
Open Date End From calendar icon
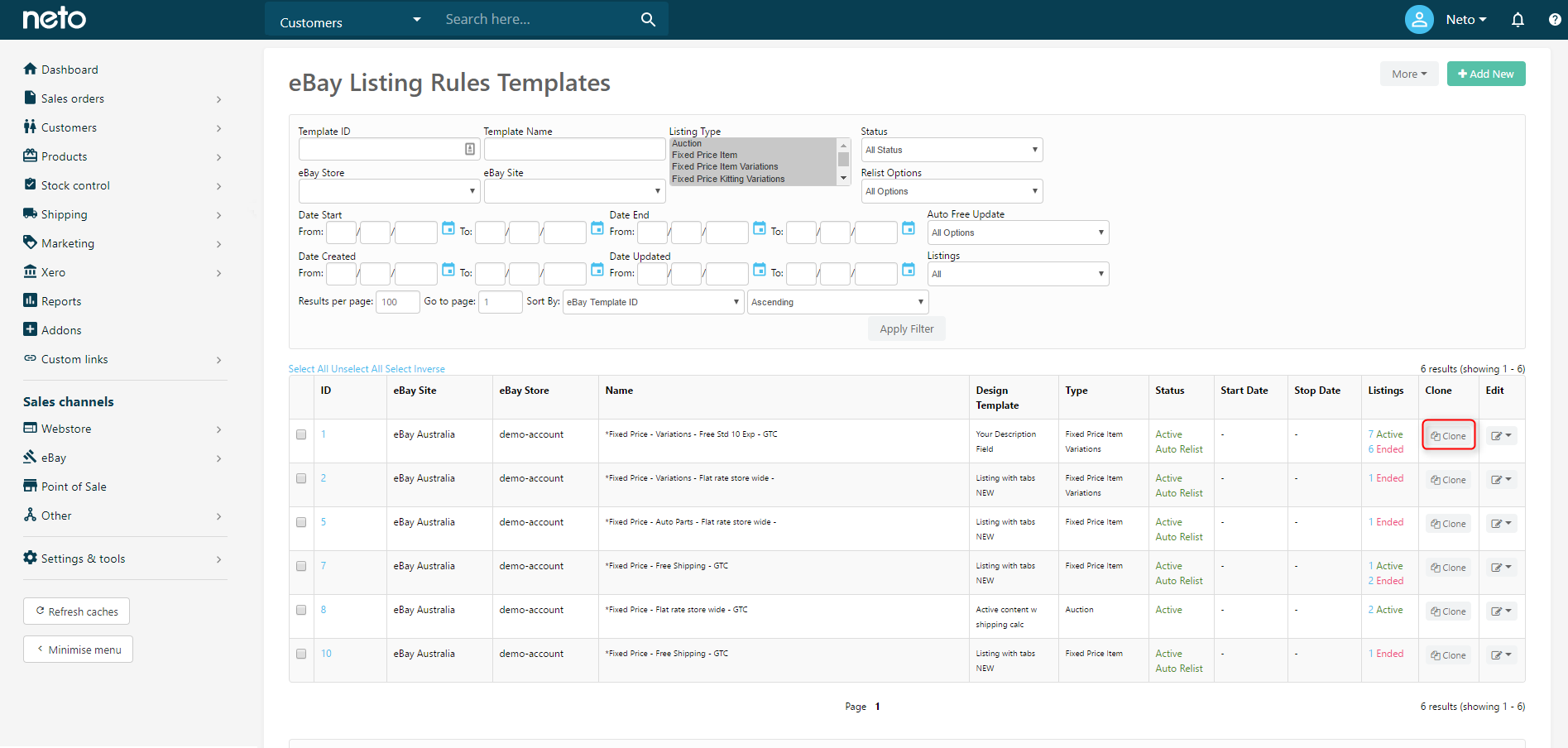click(760, 228)
